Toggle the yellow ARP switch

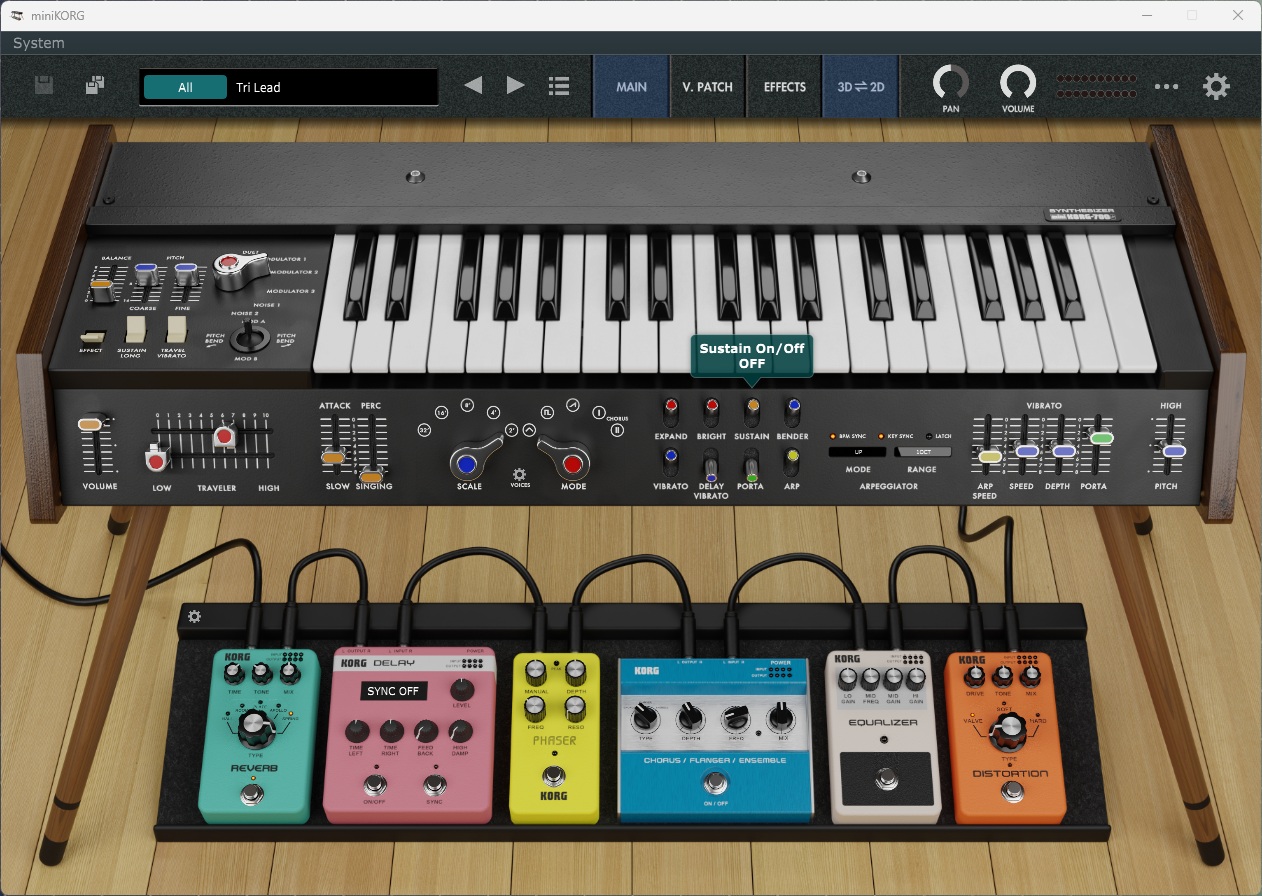(793, 461)
